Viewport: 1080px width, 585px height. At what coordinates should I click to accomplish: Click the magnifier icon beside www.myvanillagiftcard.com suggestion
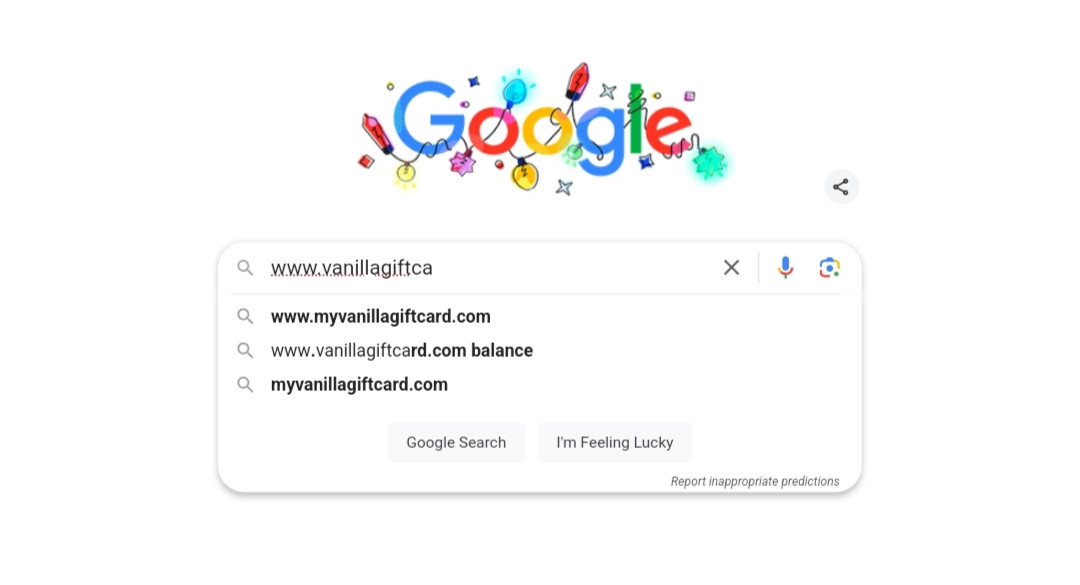(245, 316)
